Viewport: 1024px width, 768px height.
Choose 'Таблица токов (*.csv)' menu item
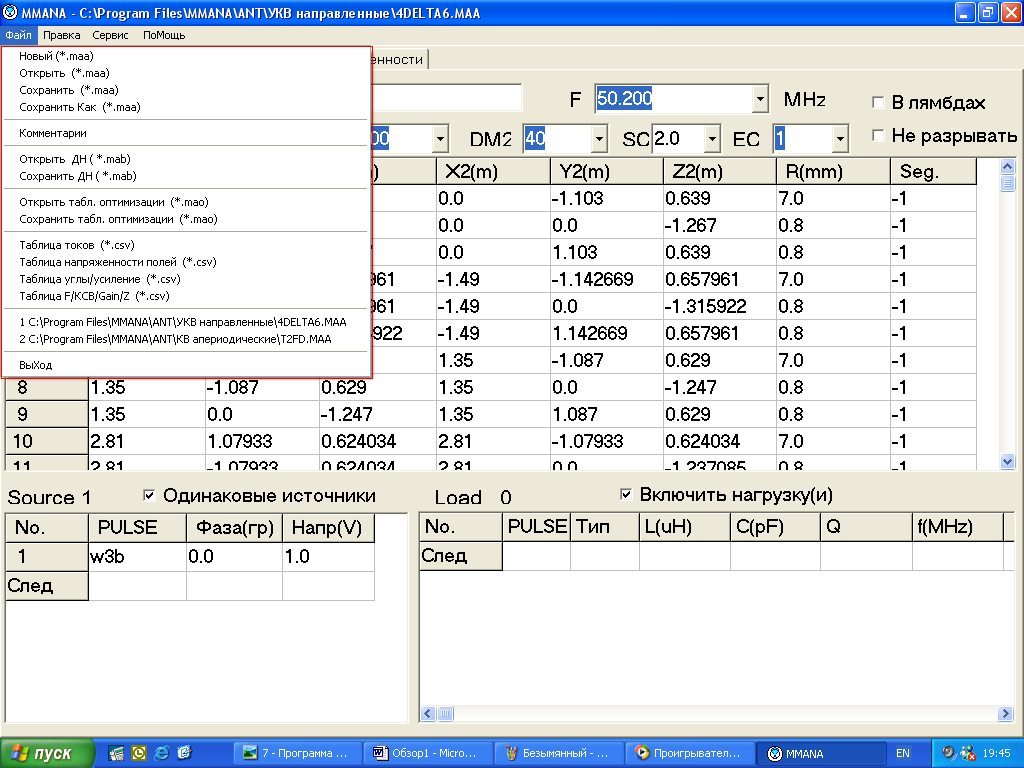click(x=187, y=246)
